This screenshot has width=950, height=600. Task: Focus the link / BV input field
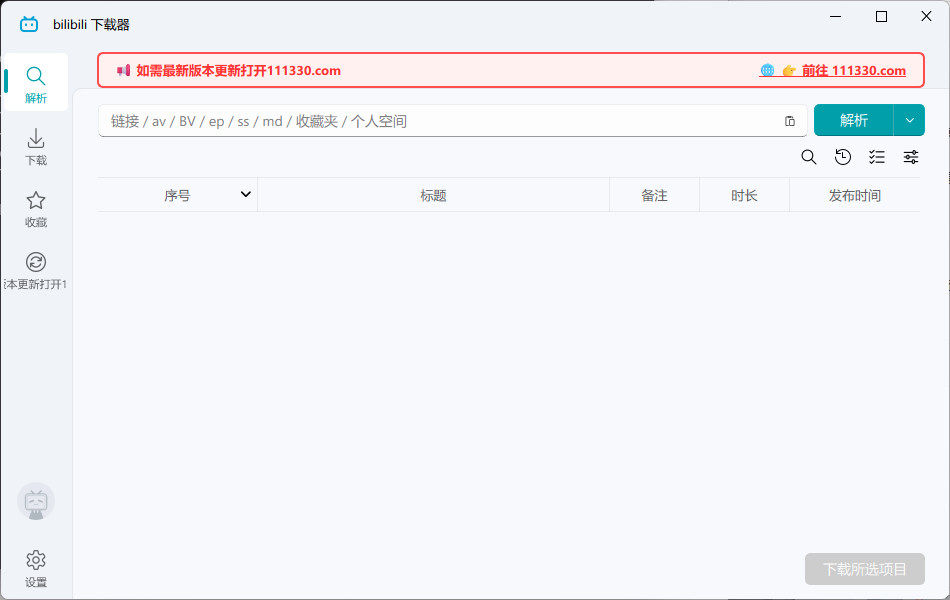(x=452, y=121)
